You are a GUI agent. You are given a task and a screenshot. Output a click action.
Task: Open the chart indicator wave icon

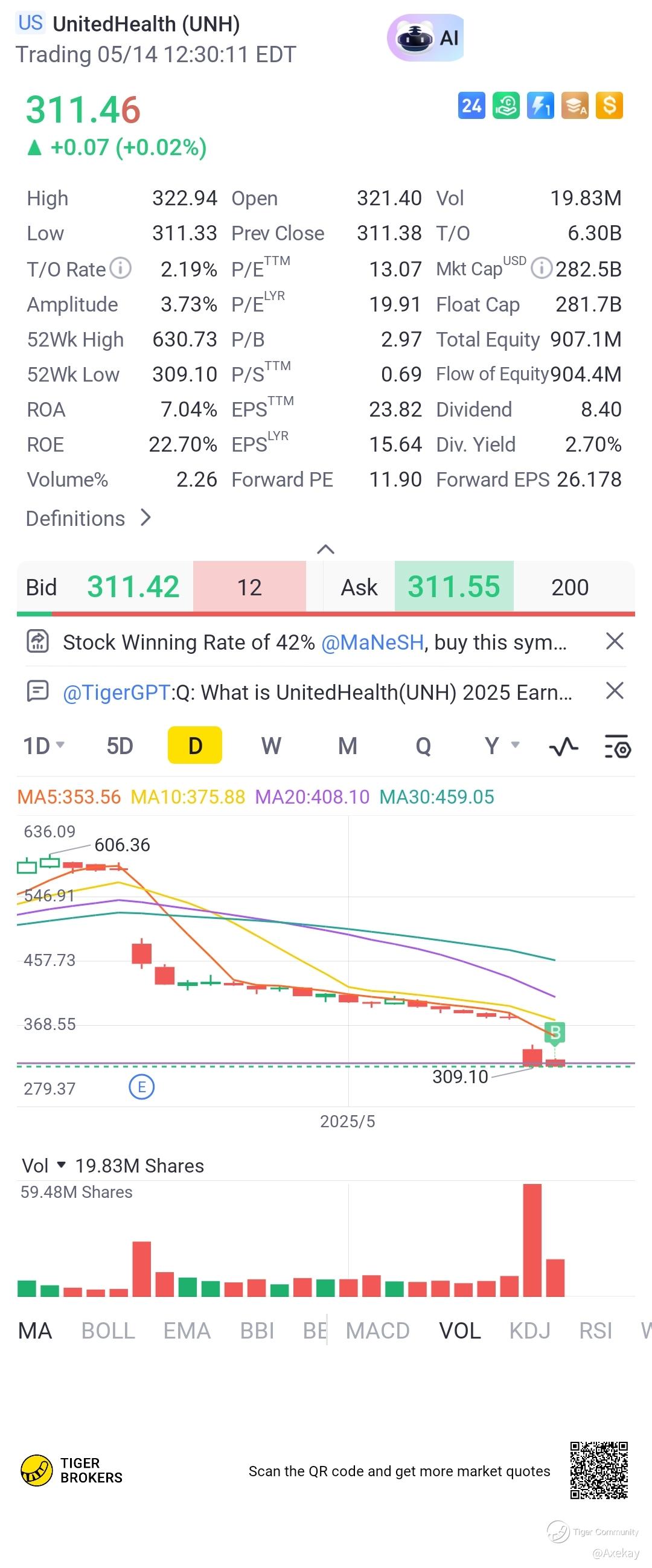[x=564, y=746]
